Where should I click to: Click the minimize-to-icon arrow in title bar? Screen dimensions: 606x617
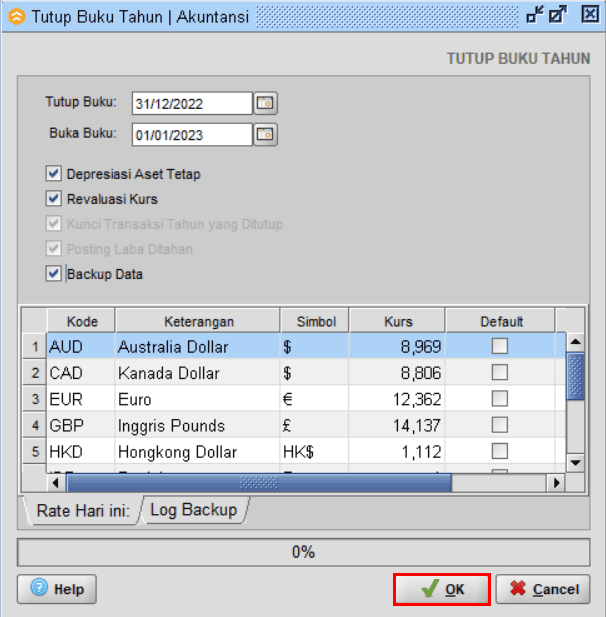point(535,15)
